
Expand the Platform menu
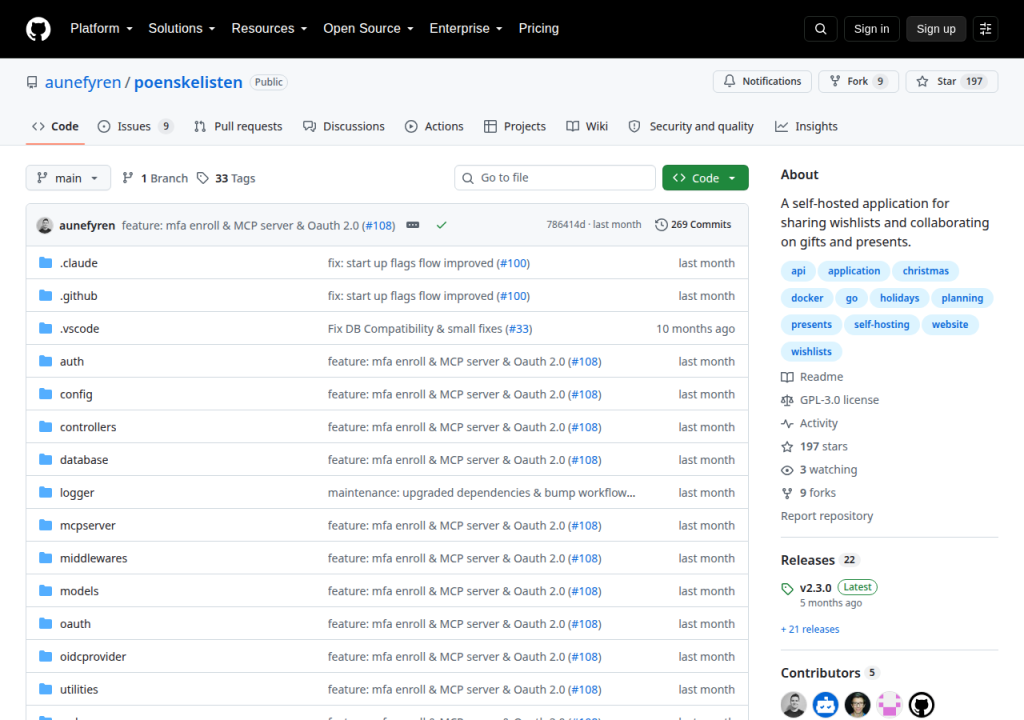click(101, 29)
